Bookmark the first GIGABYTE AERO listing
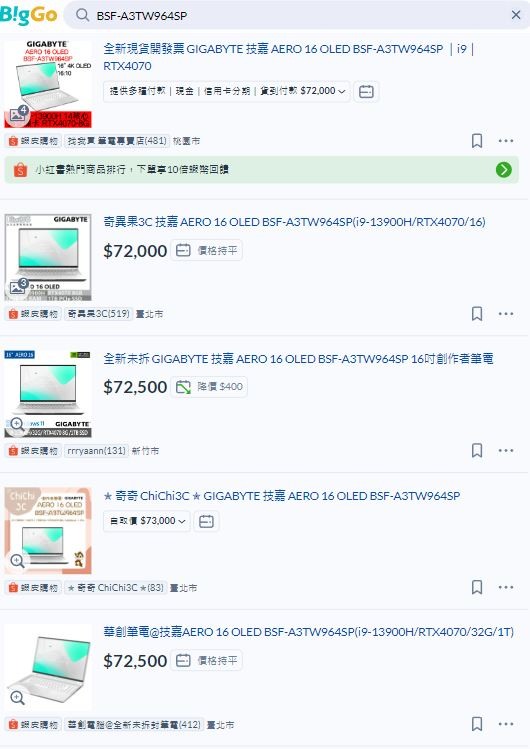Image resolution: width=530 pixels, height=749 pixels. click(x=477, y=141)
